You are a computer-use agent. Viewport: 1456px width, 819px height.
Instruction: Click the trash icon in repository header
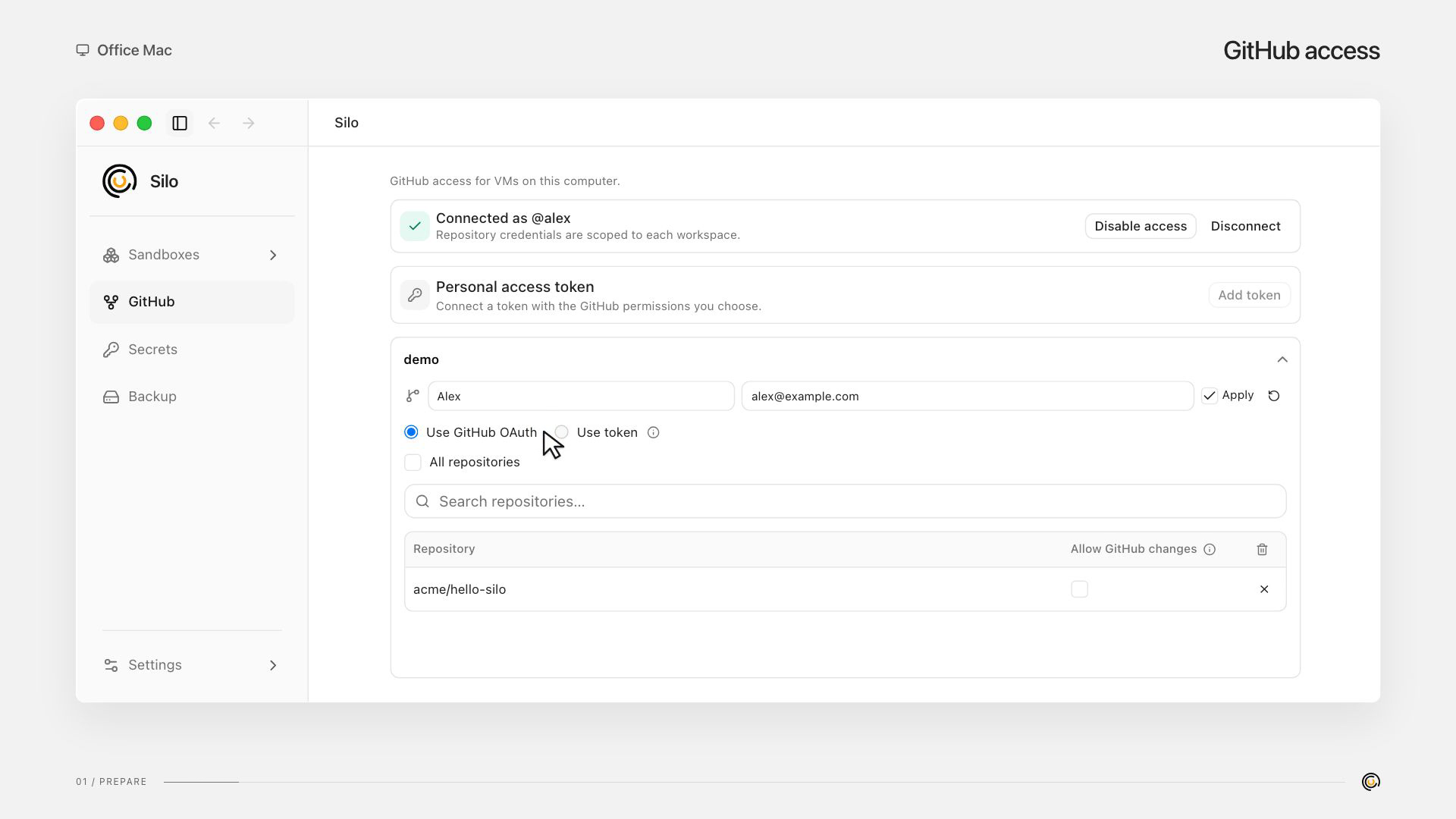click(x=1262, y=549)
